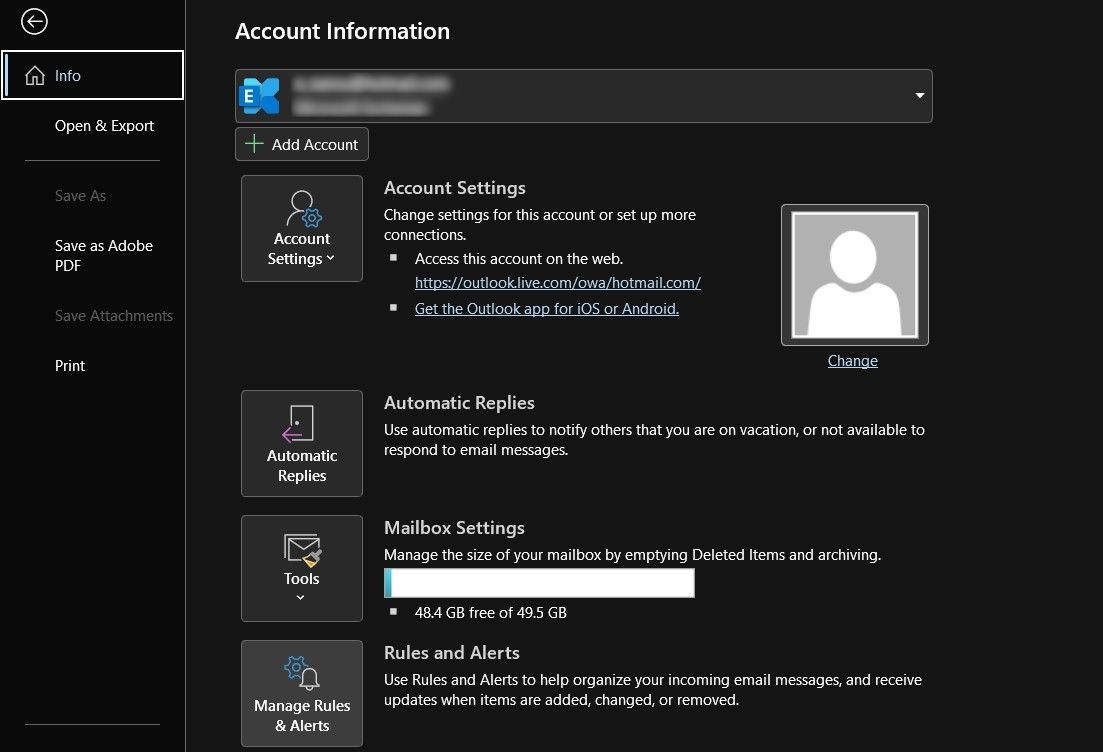This screenshot has height=752, width=1103.
Task: Select the greyed-out Save As item
Action: (80, 196)
